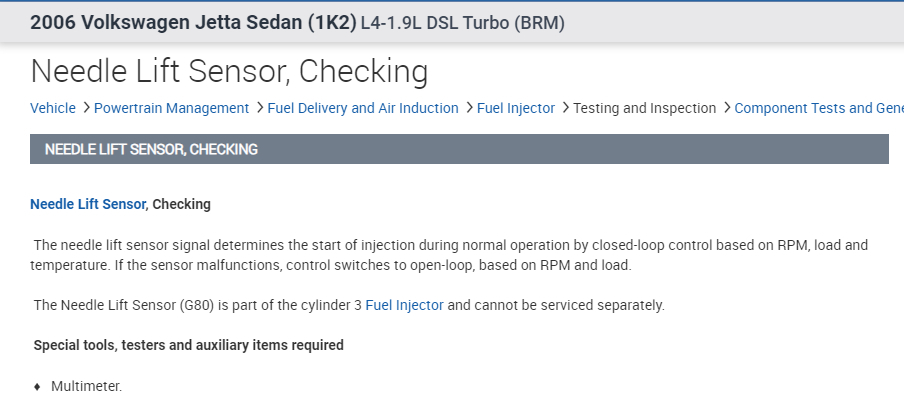
Task: Click the large Needle Lift Sensor, Checking heading
Action: click(x=230, y=71)
